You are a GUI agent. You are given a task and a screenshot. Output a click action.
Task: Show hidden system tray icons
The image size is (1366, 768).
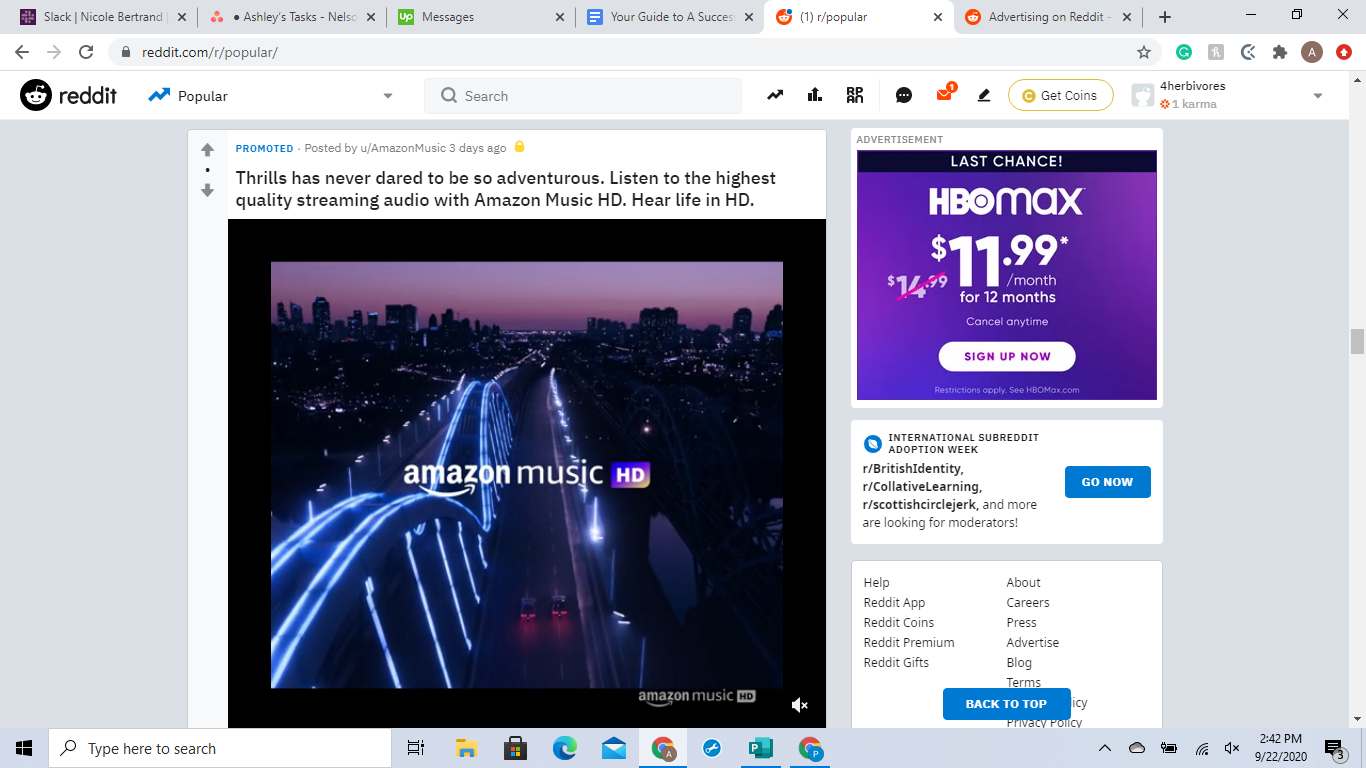1105,748
